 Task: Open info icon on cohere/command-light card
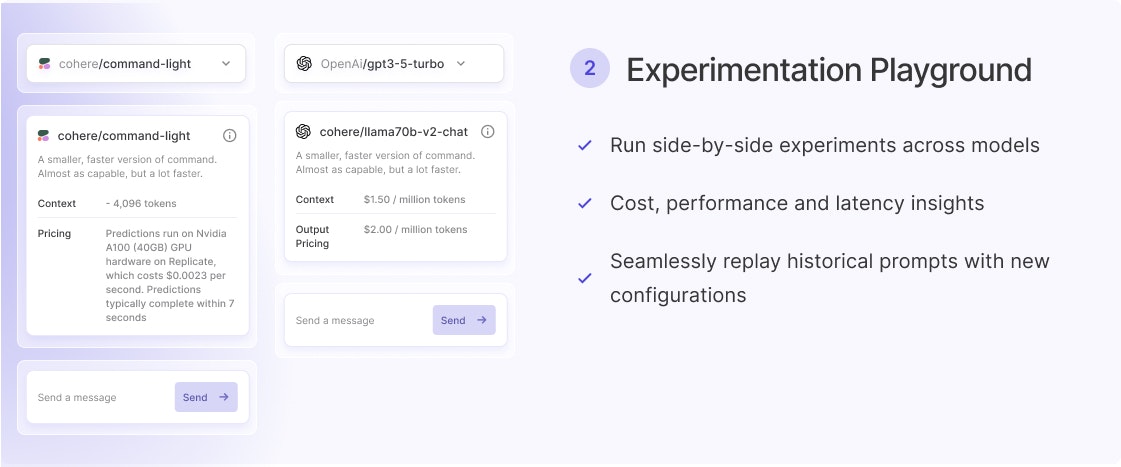pos(229,135)
